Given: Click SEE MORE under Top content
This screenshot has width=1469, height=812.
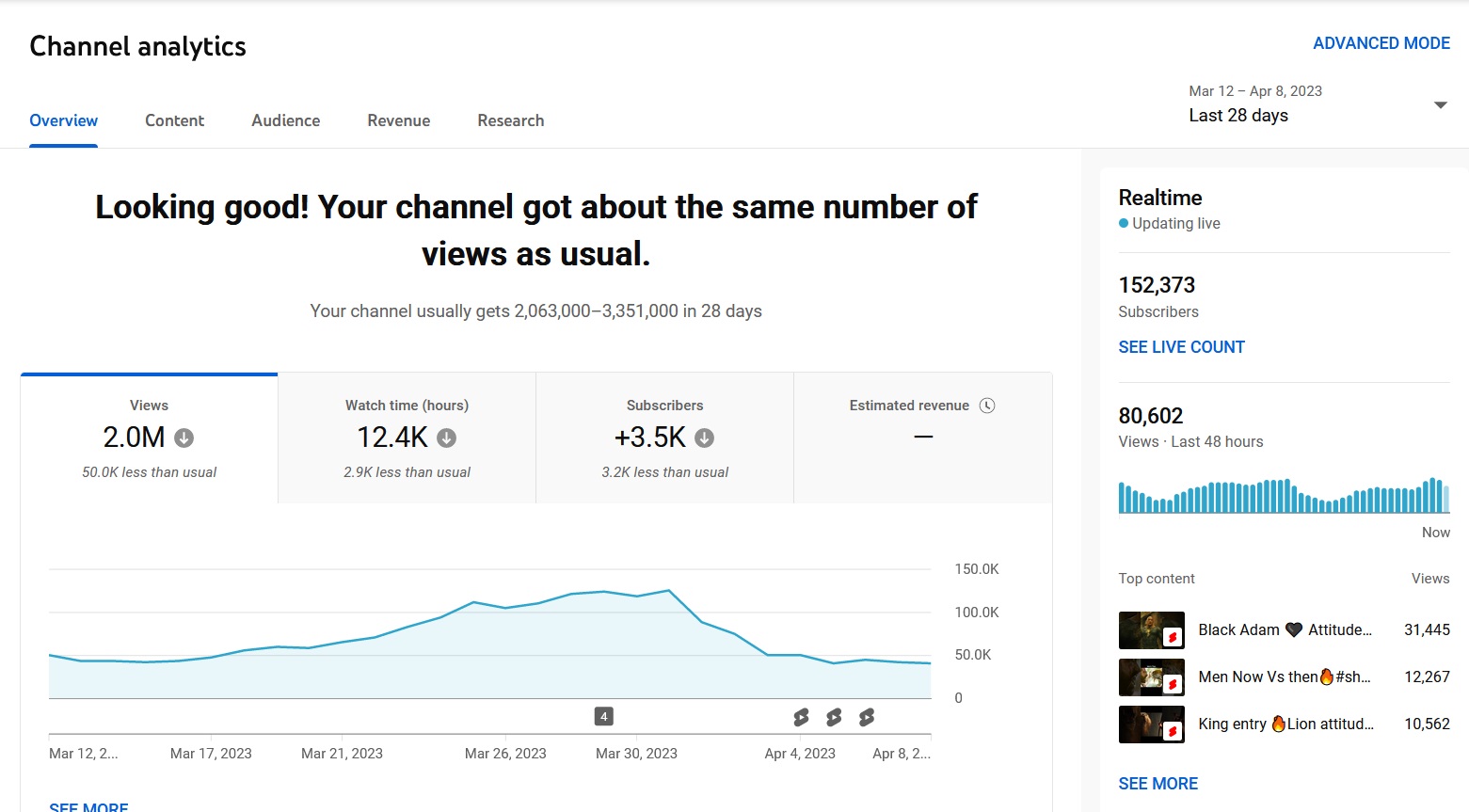Looking at the screenshot, I should tap(1158, 784).
